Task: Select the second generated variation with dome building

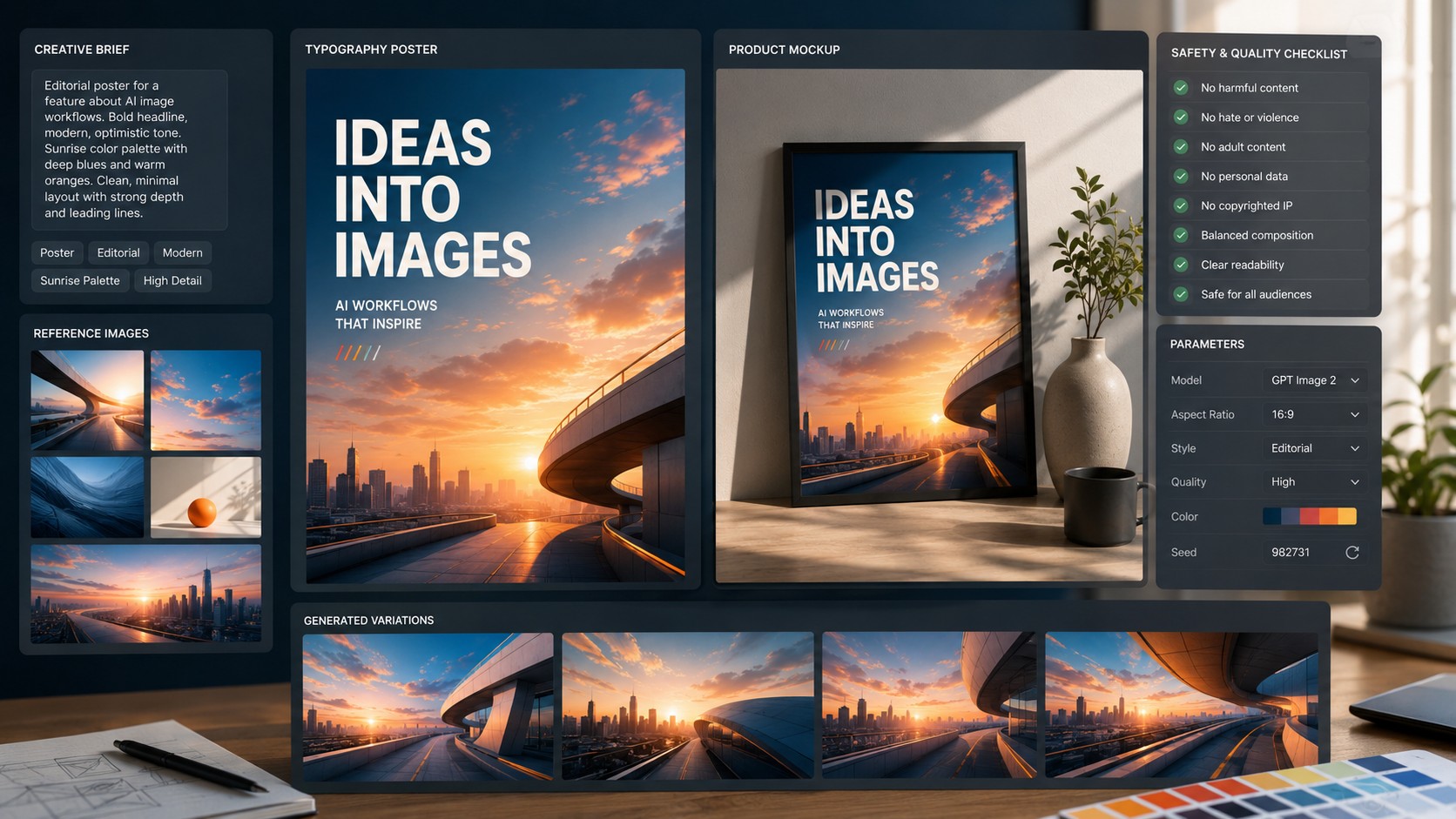Action: (688, 706)
